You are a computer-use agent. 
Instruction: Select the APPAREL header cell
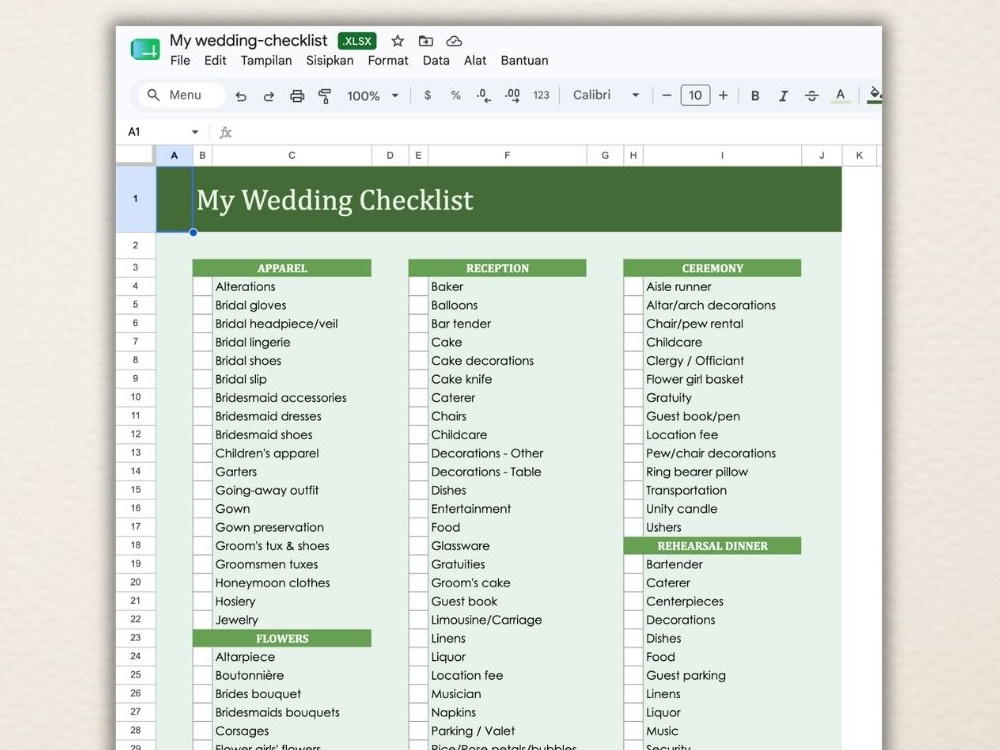(282, 268)
